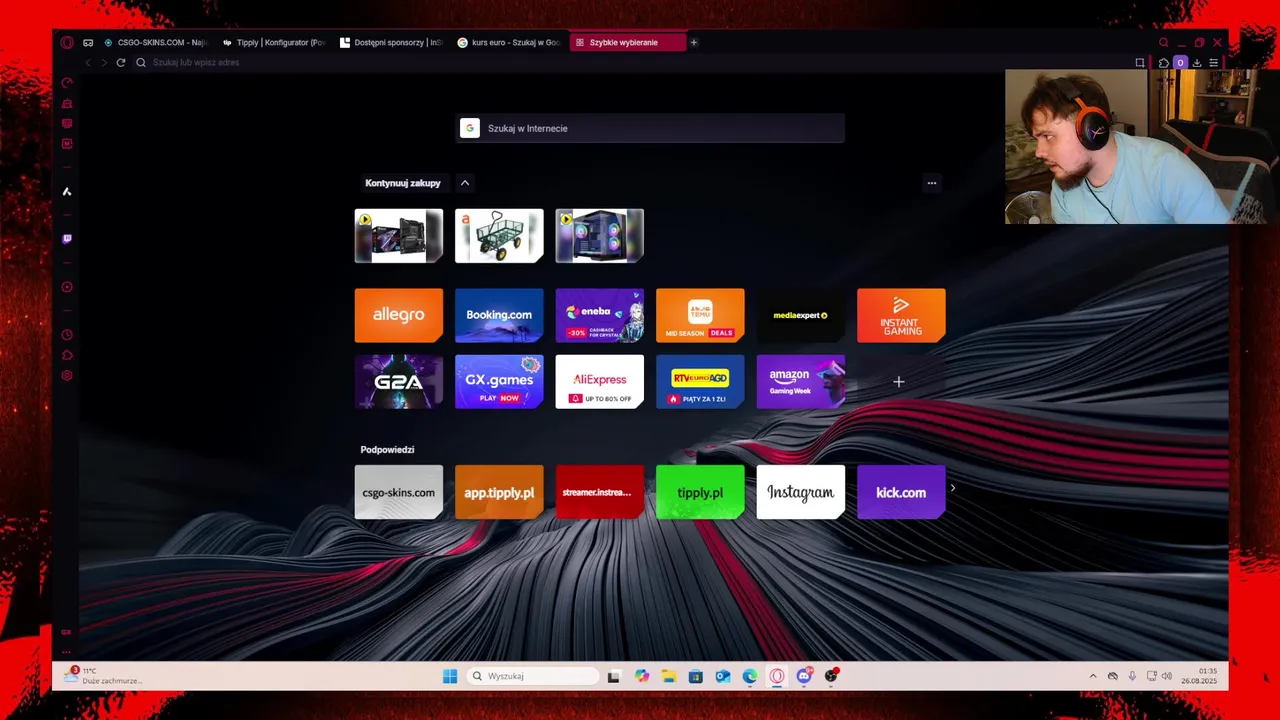1280x720 pixels.
Task: Open the green tipply.pl suggestion tile
Action: (700, 492)
